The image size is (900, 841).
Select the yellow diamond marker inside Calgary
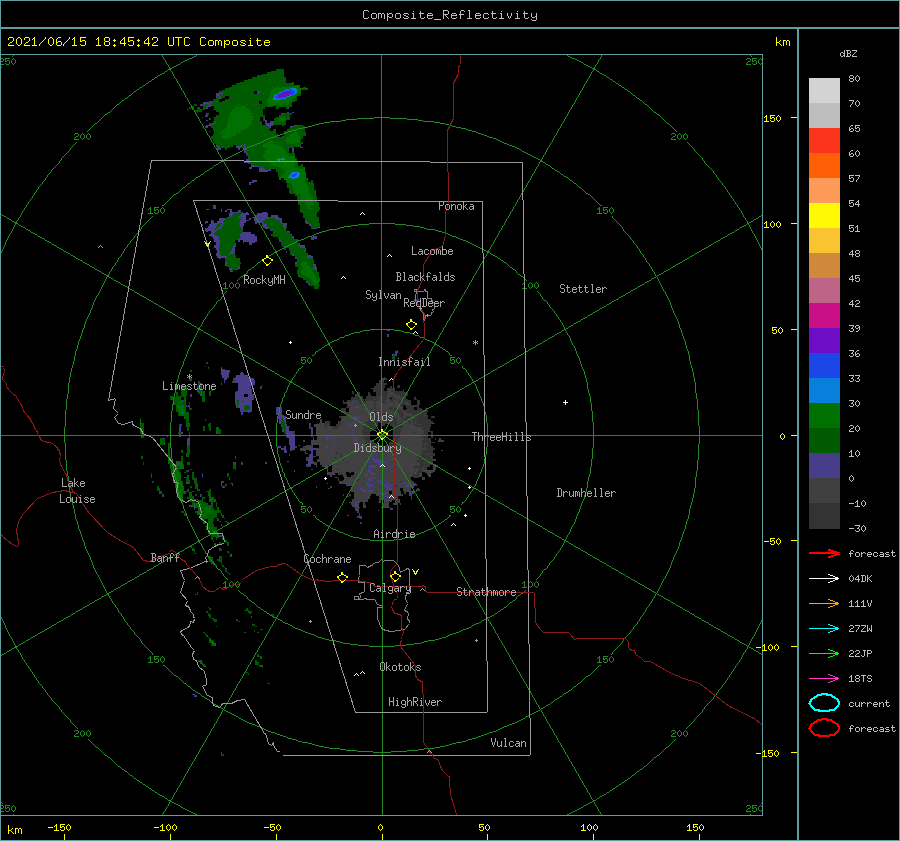click(395, 576)
